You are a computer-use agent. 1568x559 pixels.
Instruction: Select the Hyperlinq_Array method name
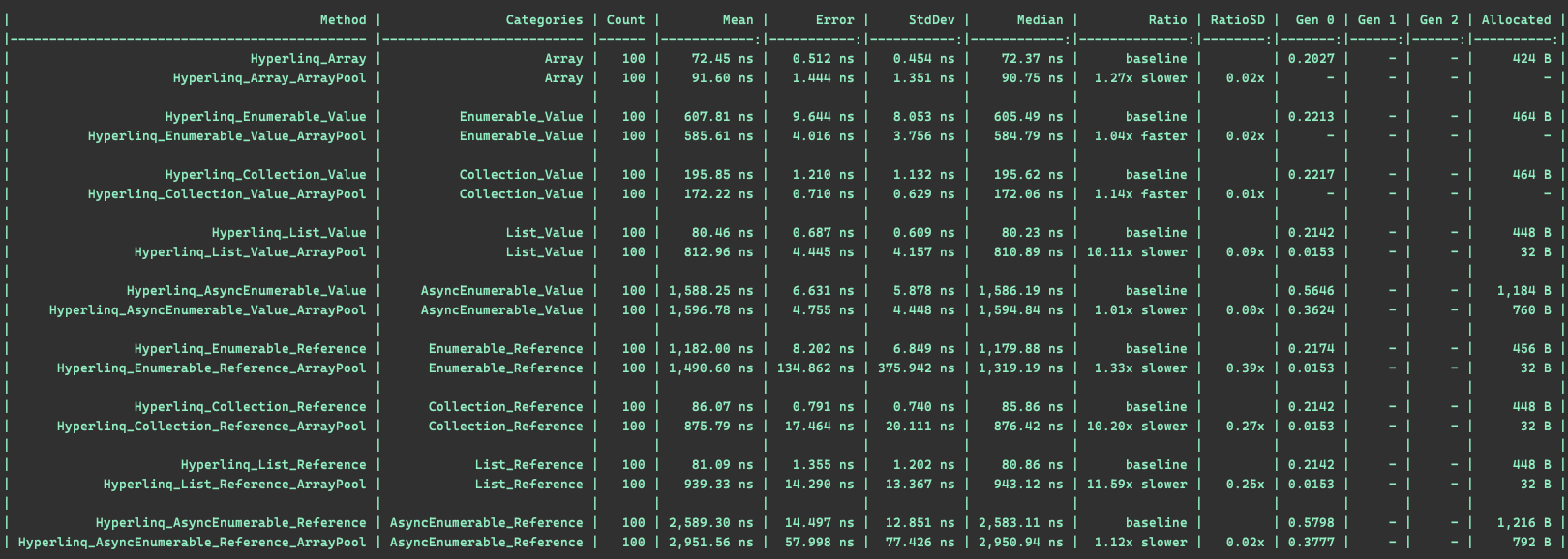[309, 58]
